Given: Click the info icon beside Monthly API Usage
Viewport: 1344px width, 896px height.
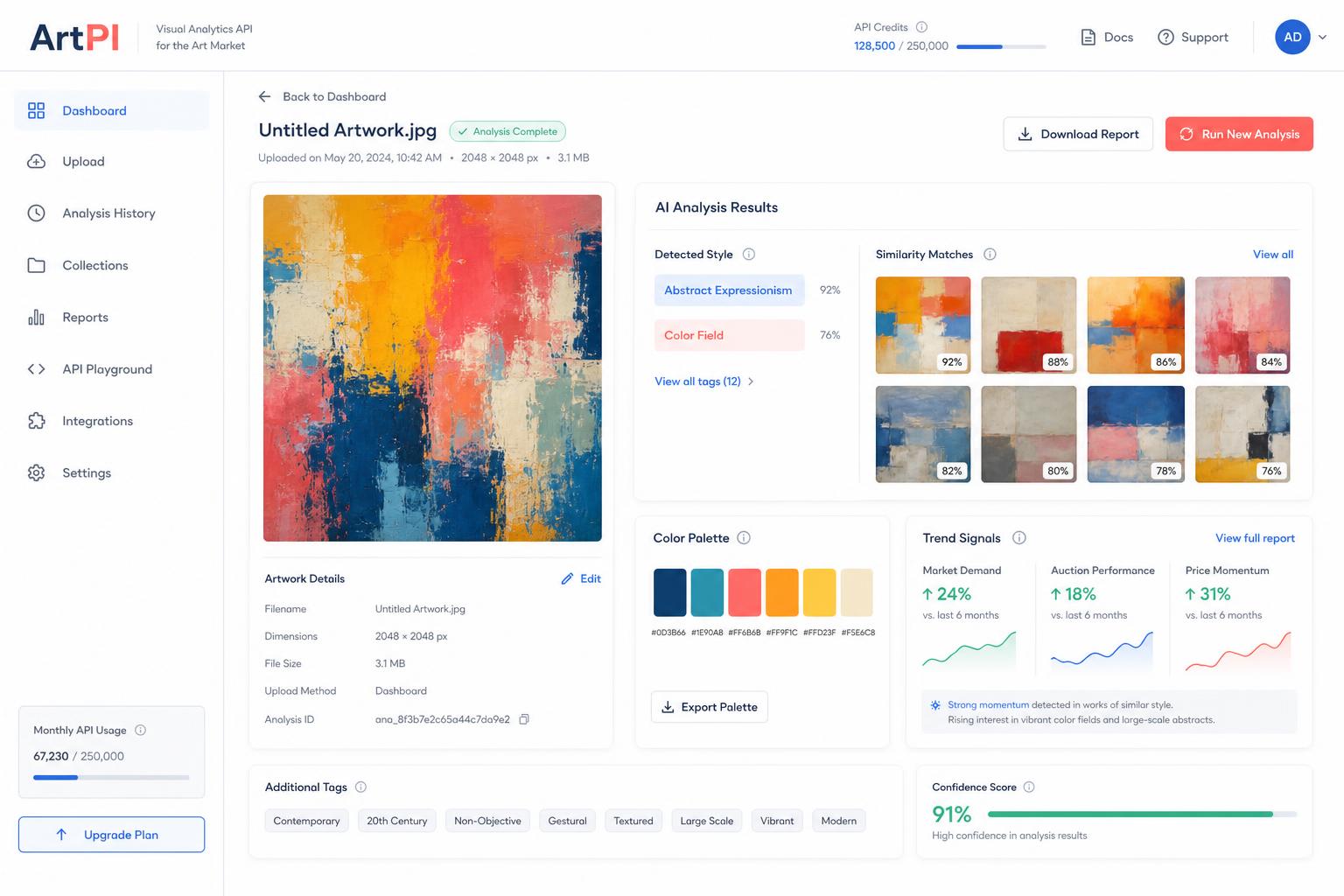Looking at the screenshot, I should pos(140,730).
